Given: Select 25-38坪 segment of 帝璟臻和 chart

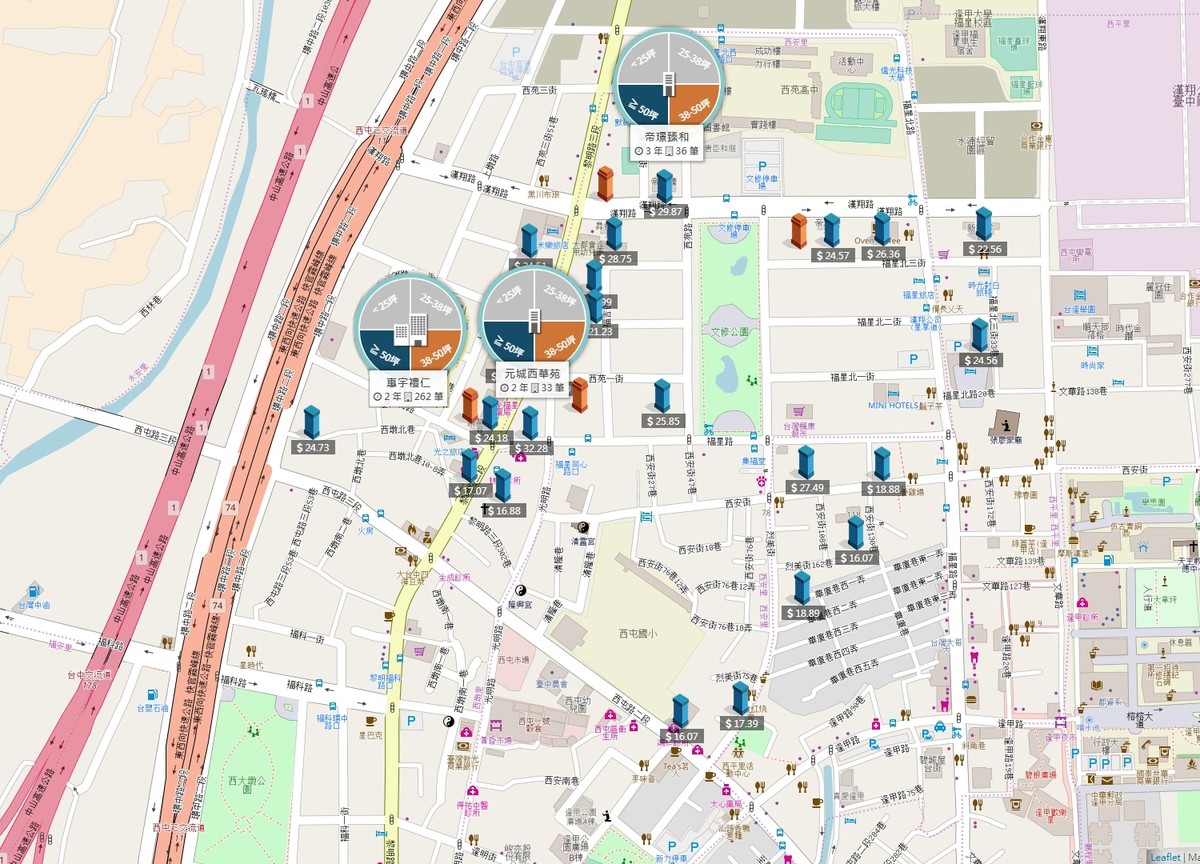Looking at the screenshot, I should click(692, 58).
